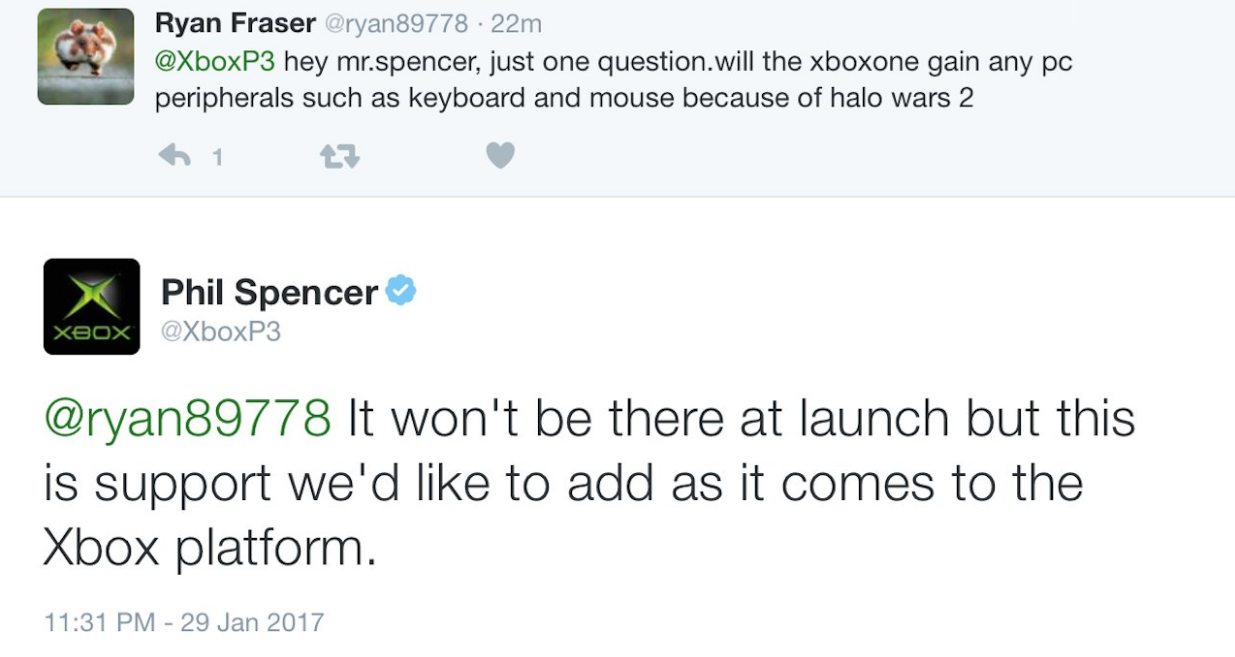
Task: Click the gray @ryan89778 handle next to Ryan Fraser
Action: pyautogui.click(x=399, y=24)
